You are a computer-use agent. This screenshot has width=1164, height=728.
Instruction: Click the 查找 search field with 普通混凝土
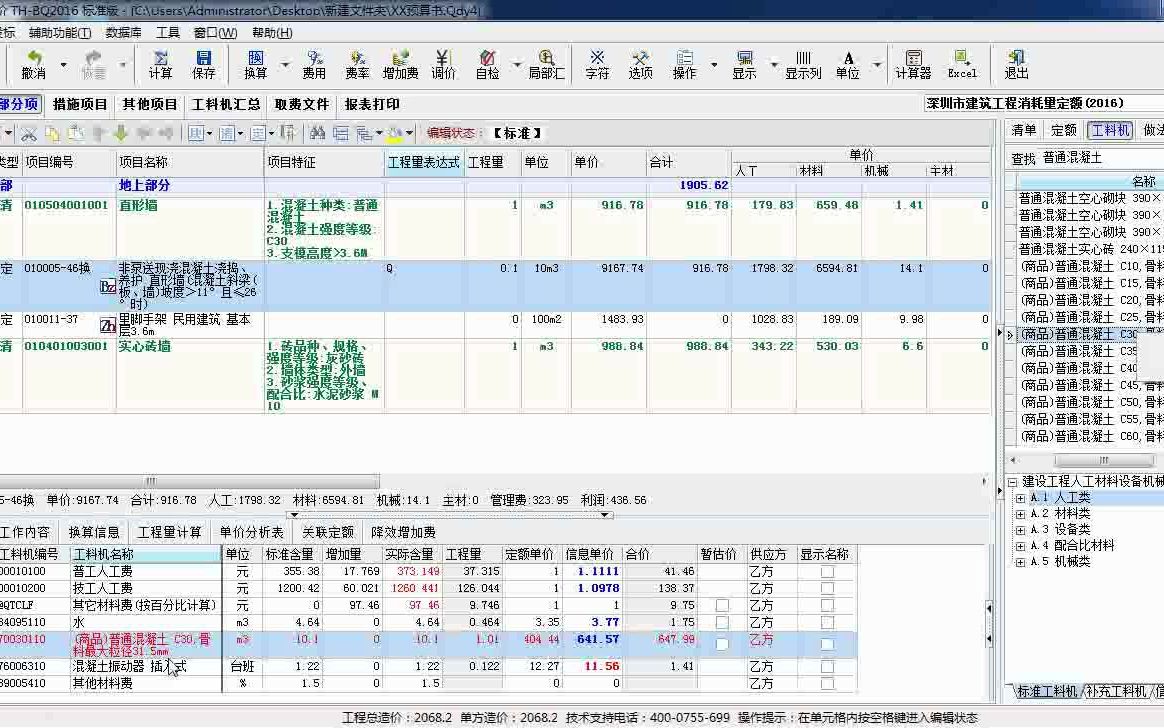coord(1102,158)
